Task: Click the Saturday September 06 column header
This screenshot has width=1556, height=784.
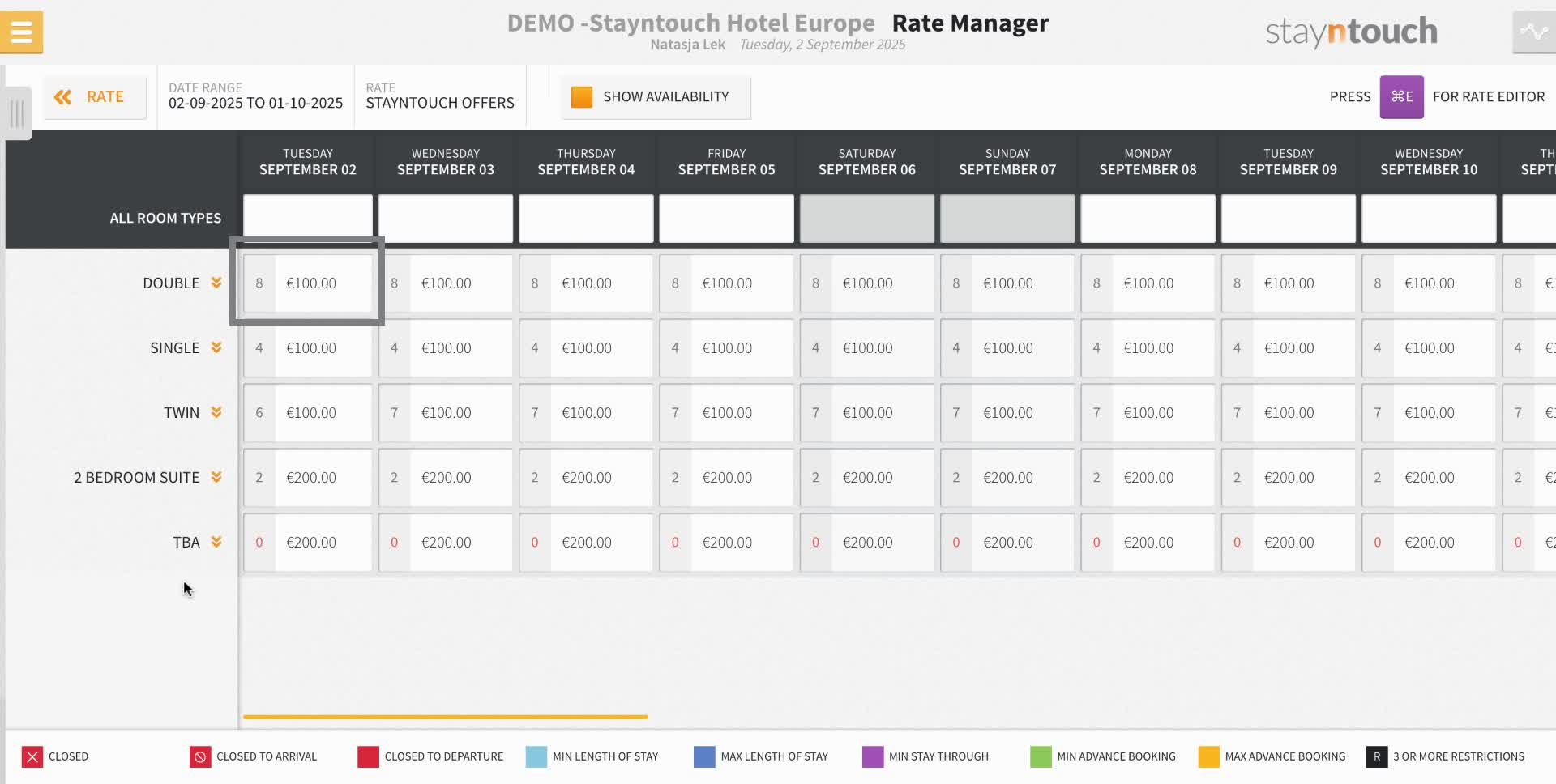Action: [867, 161]
